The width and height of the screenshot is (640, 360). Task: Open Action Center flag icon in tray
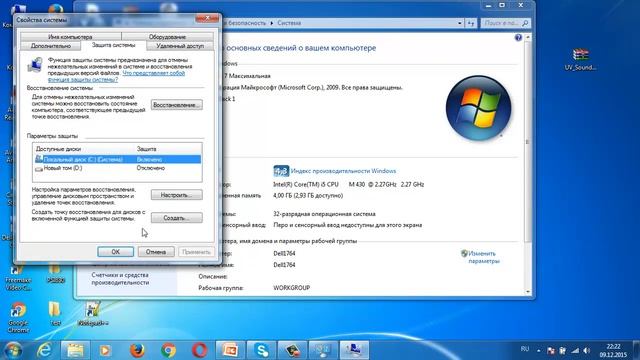point(551,350)
